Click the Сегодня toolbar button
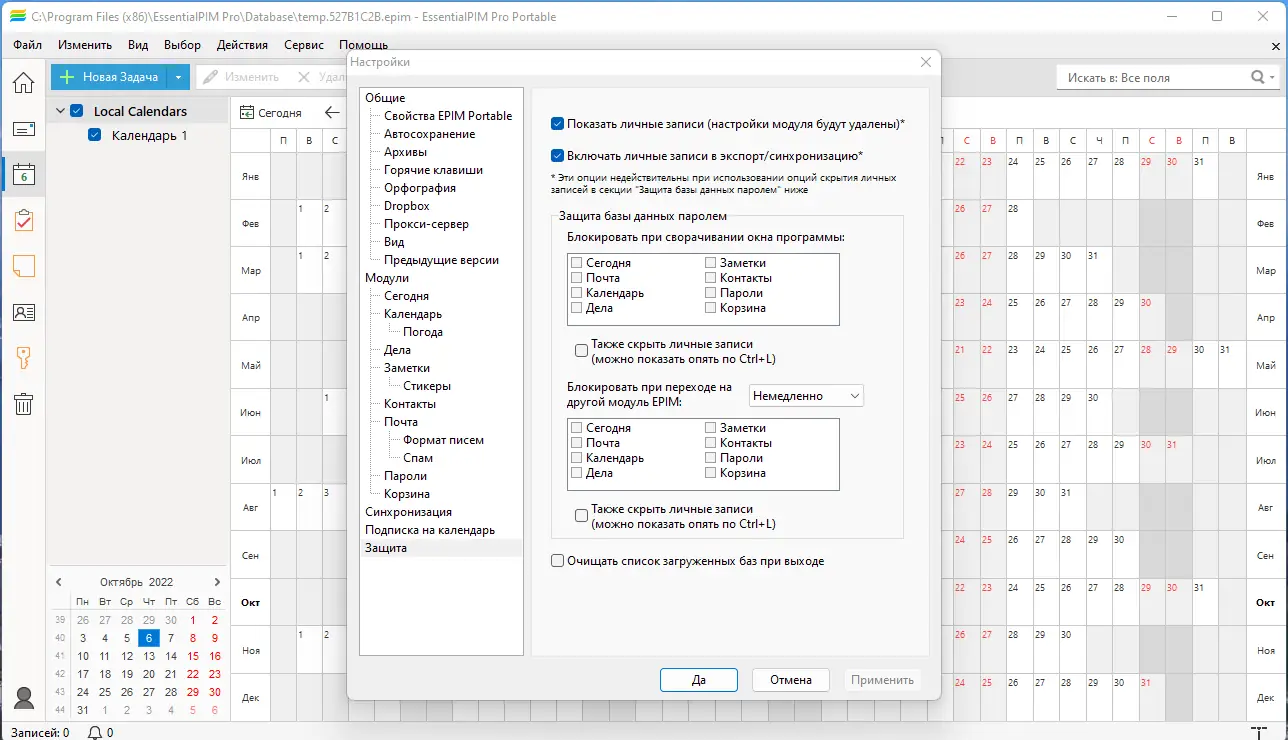This screenshot has height=740, width=1288. pyautogui.click(x=271, y=113)
